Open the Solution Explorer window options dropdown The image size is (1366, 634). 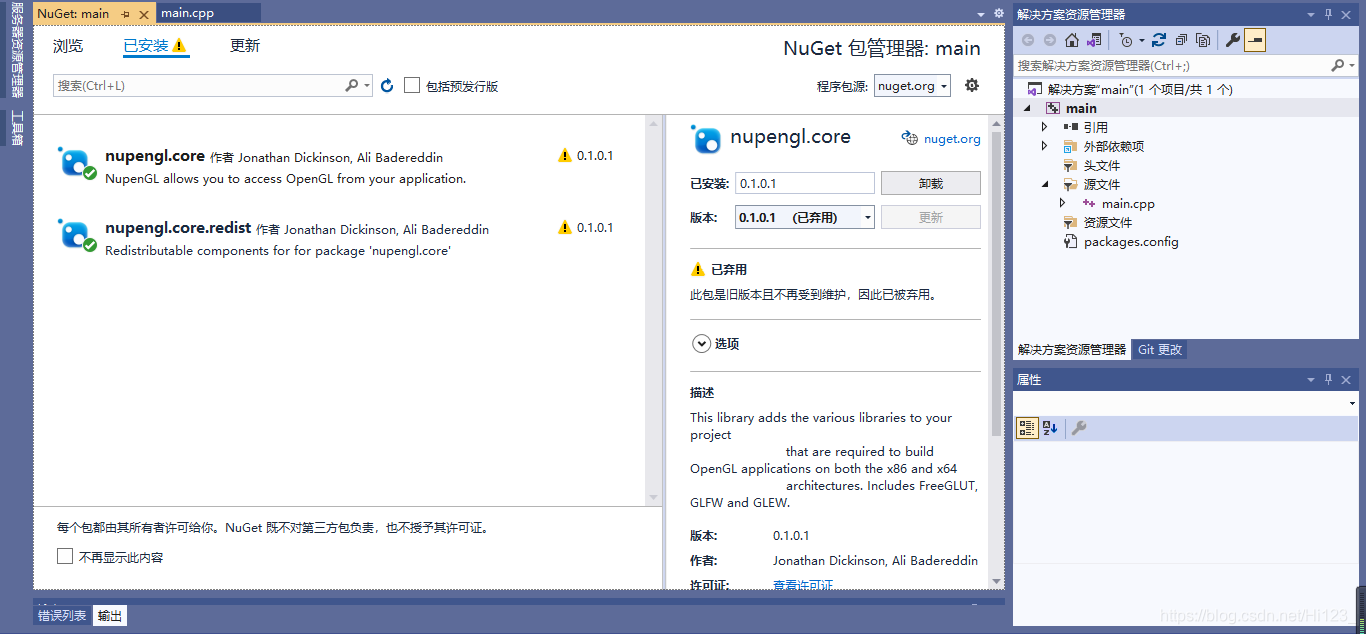(x=1311, y=14)
